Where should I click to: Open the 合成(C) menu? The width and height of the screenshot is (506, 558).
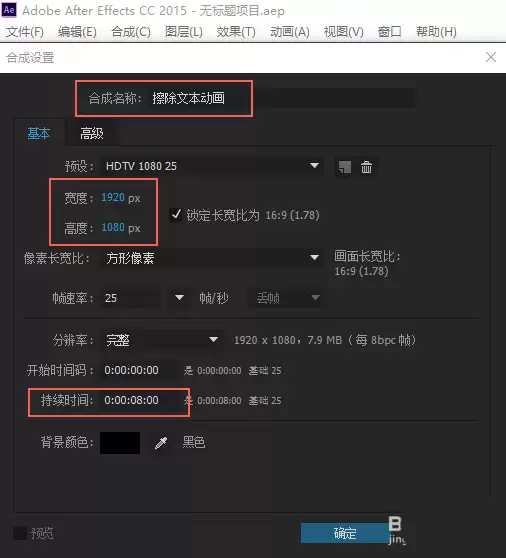tap(131, 32)
